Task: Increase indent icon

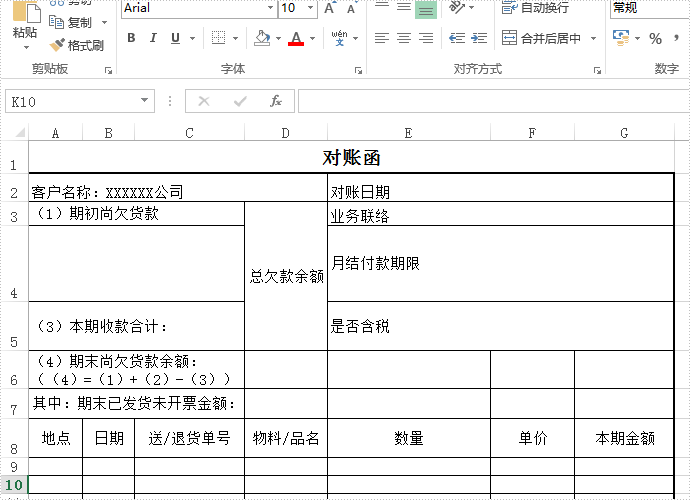Action: [479, 38]
